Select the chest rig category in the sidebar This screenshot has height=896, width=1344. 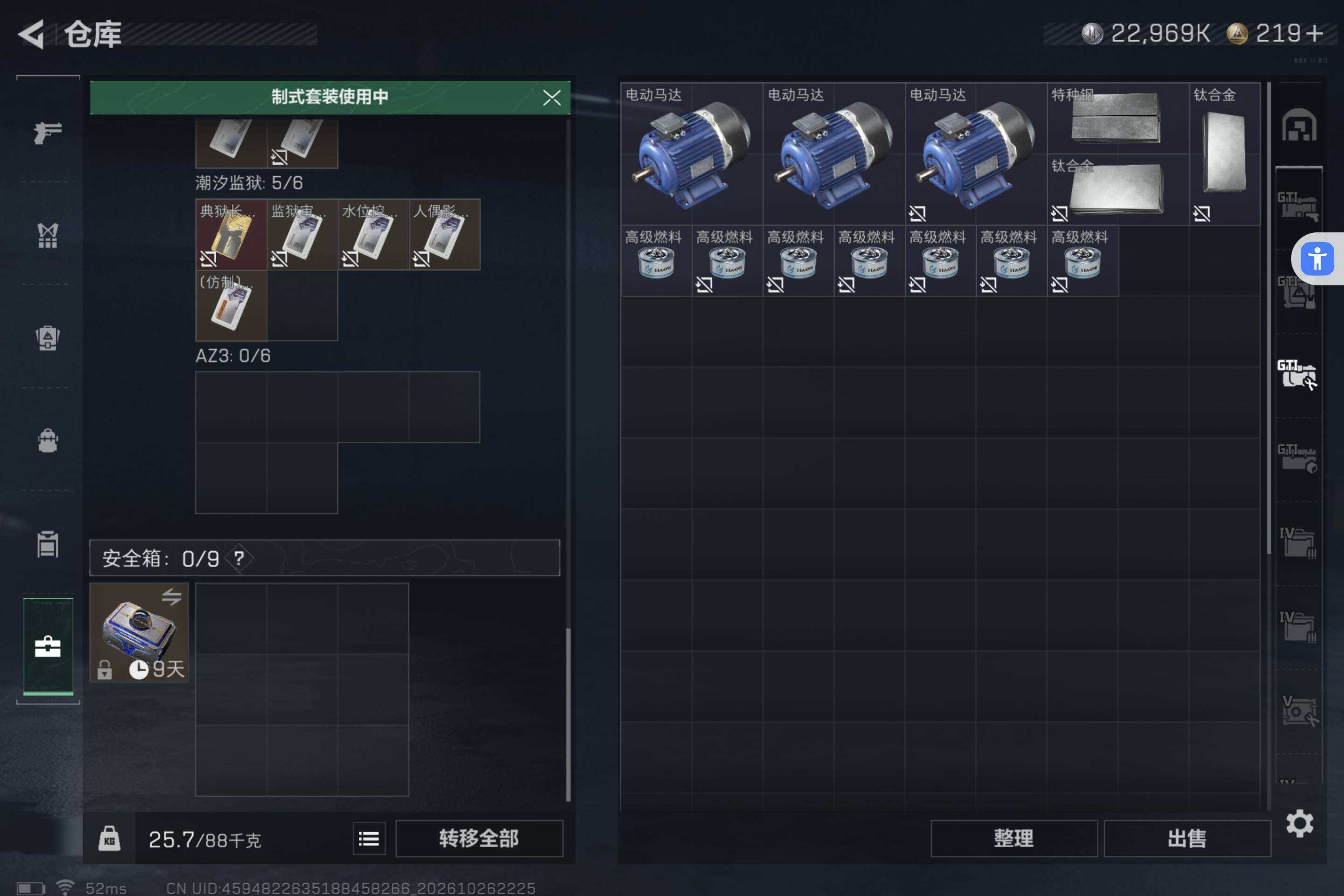point(48,338)
